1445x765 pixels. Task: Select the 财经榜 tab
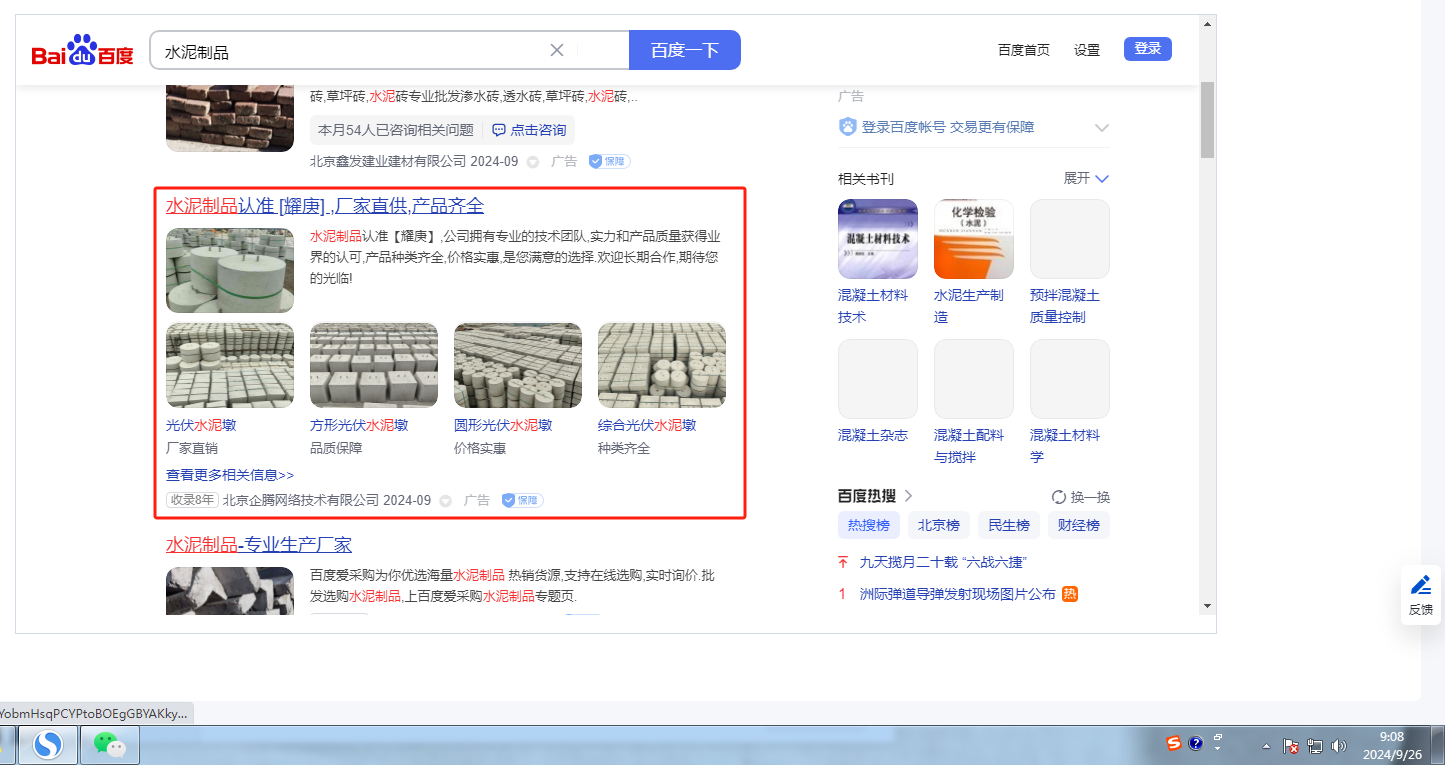(x=1079, y=526)
